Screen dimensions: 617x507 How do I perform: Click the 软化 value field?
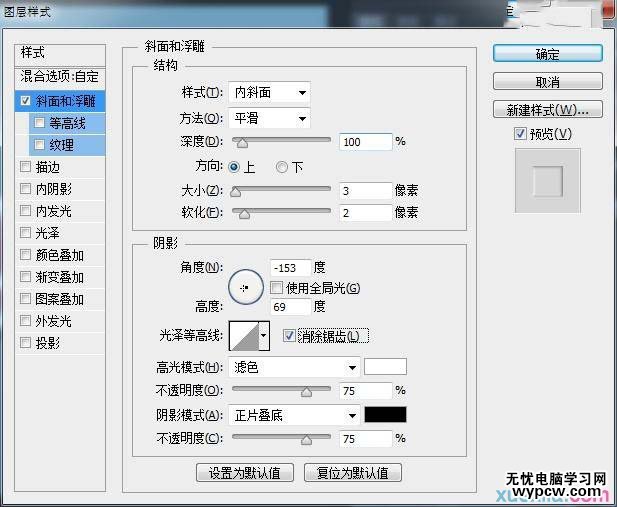366,213
